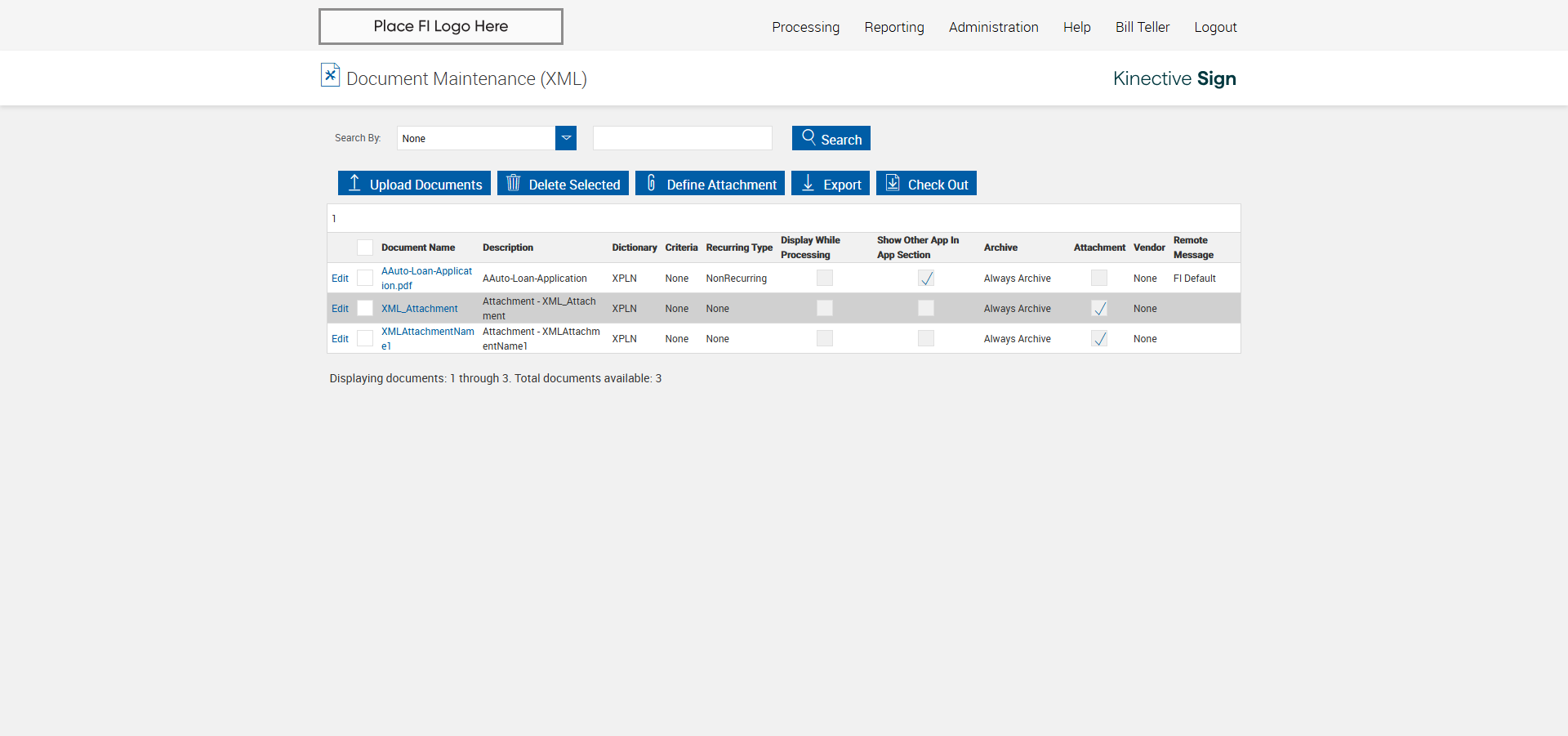This screenshot has width=1568, height=736.
Task: Click the search text input field
Action: point(682,138)
